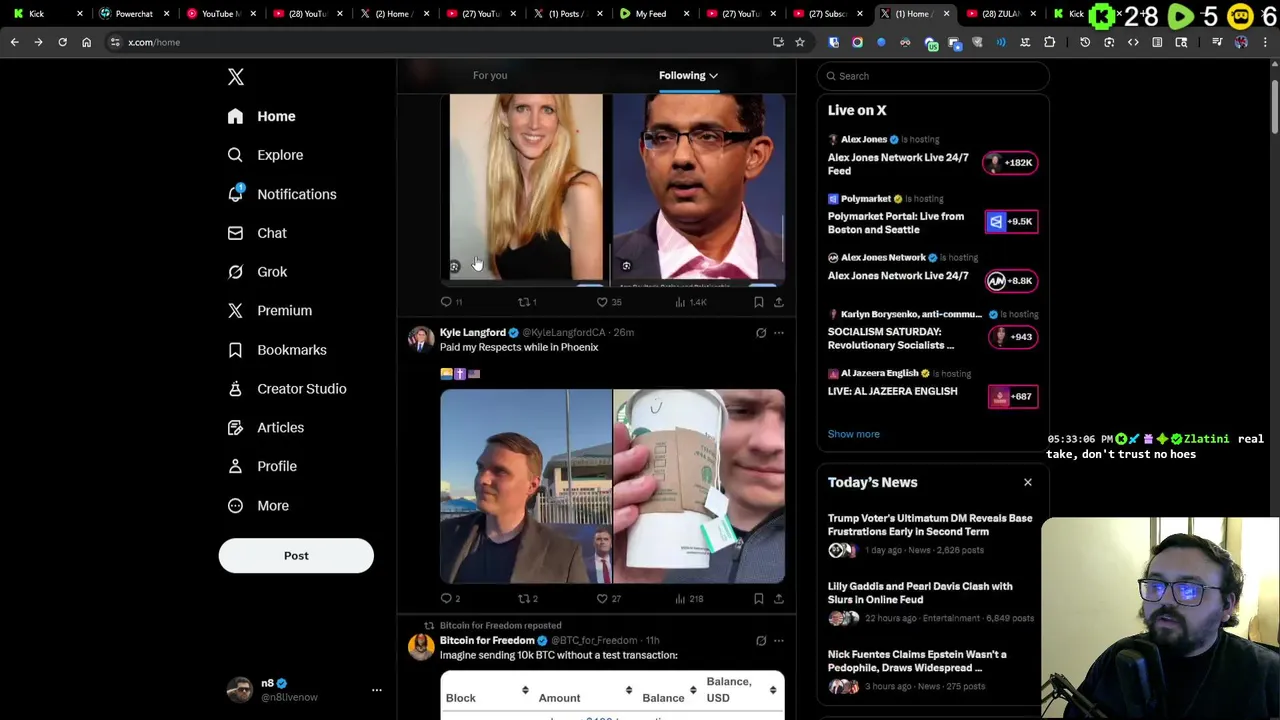
Task: Click the Search input field
Action: pyautogui.click(x=934, y=76)
